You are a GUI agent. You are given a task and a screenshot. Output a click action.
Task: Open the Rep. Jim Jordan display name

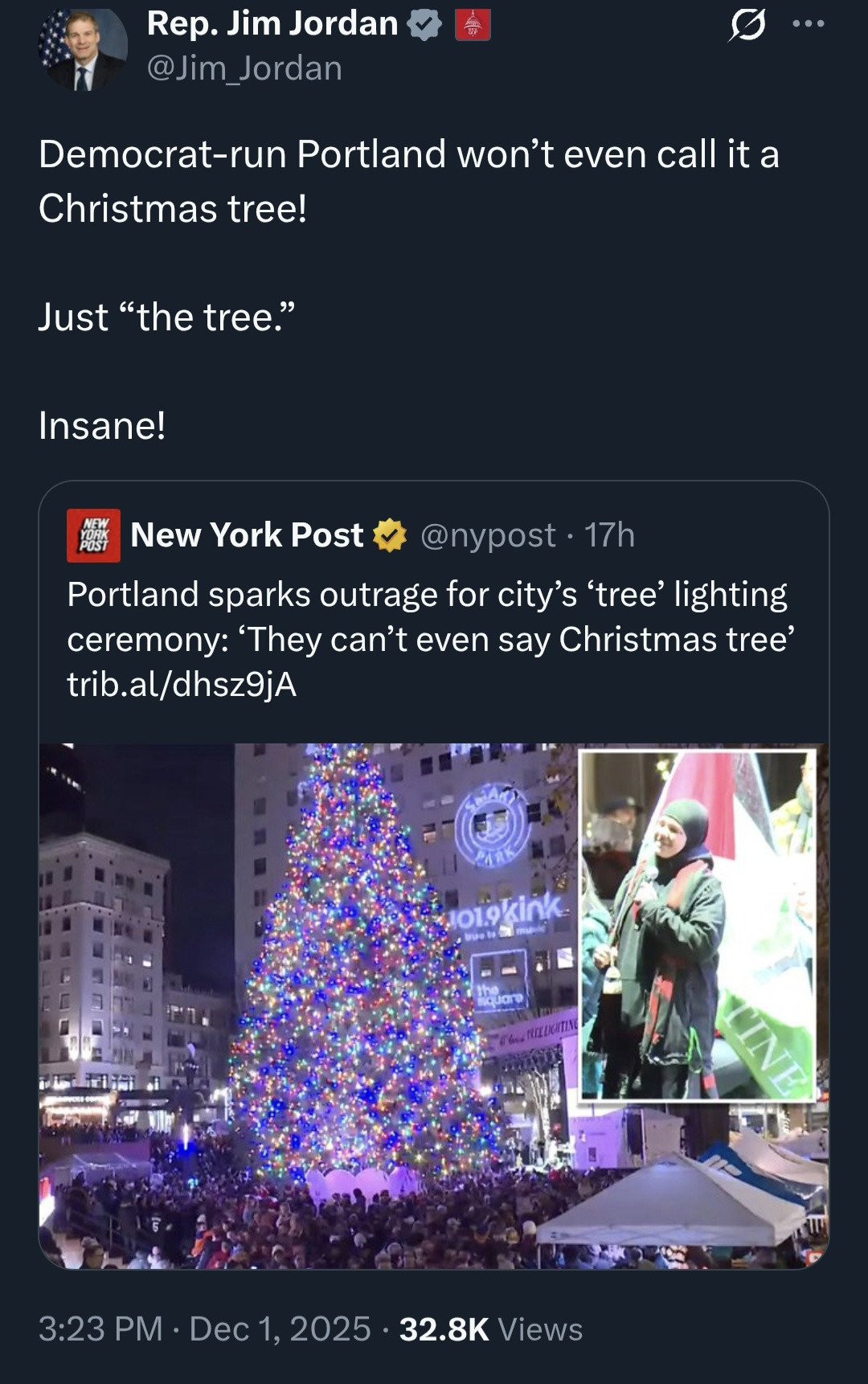272,24
